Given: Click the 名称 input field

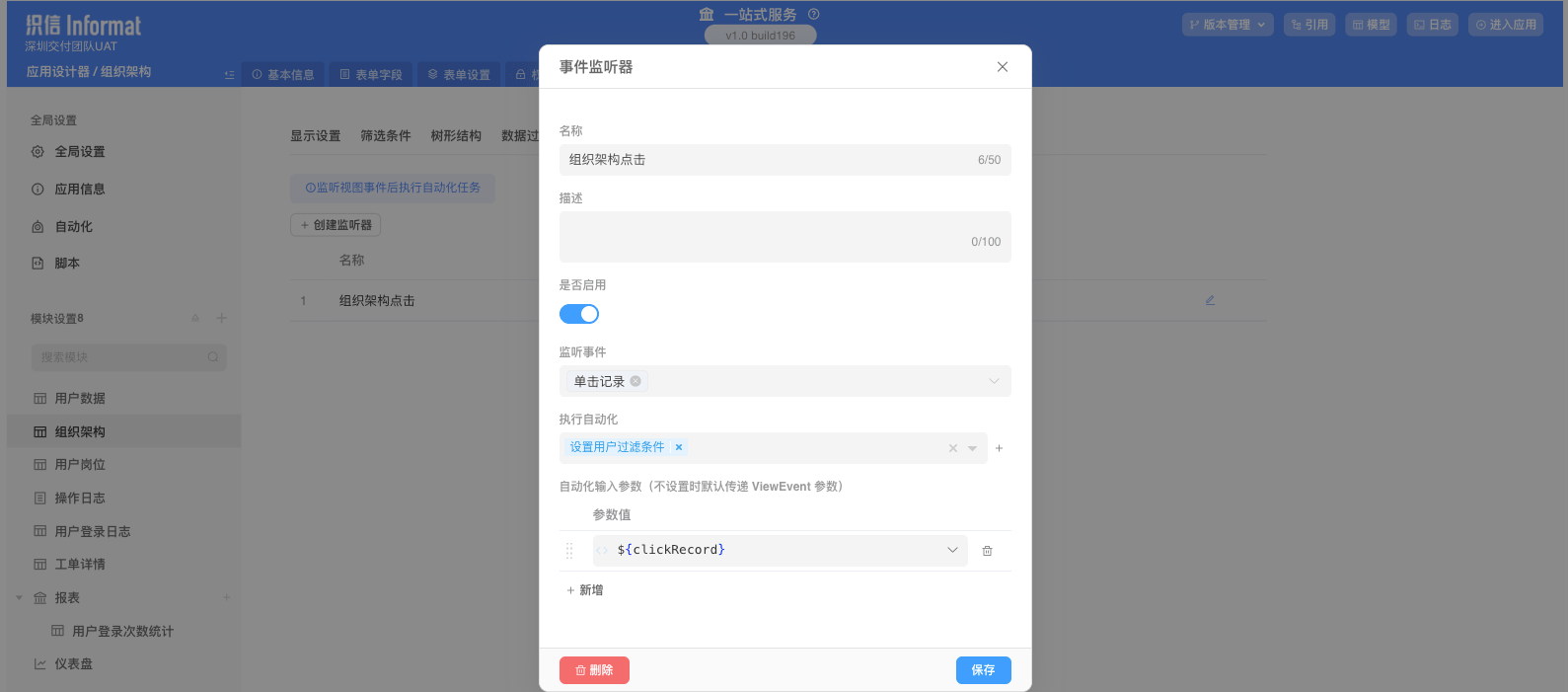Looking at the screenshot, I should 770,160.
